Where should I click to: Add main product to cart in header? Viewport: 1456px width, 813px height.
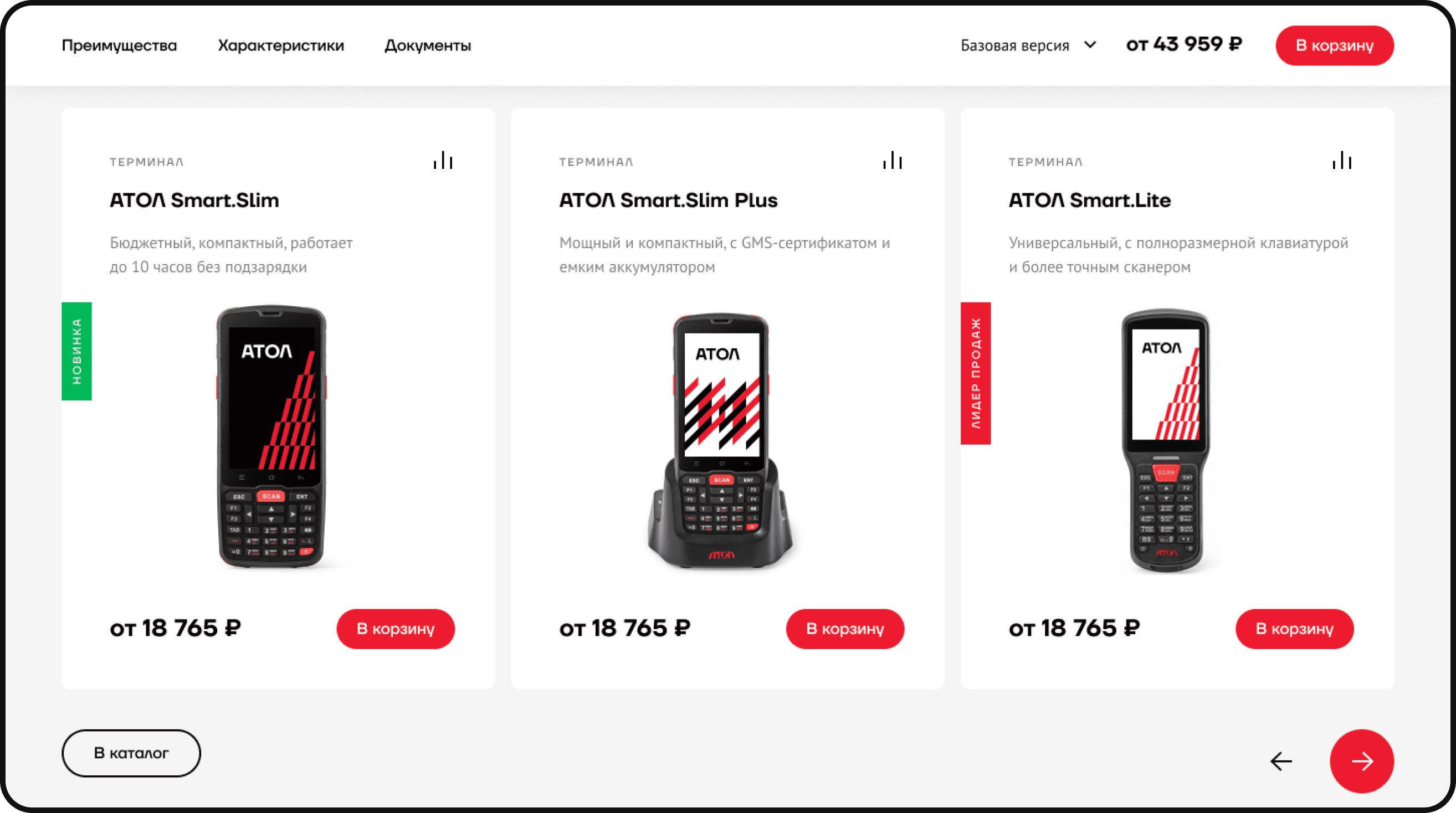[1335, 45]
